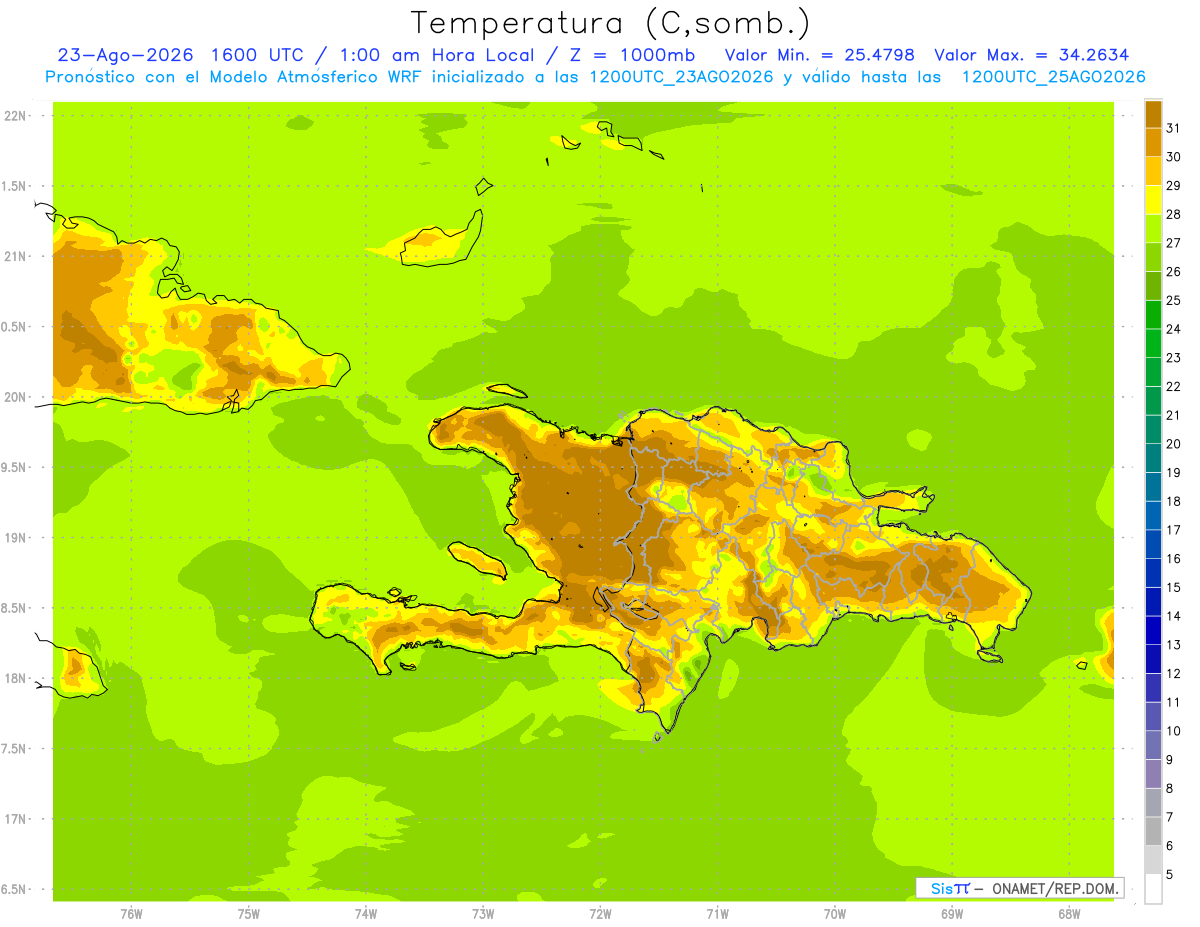Click the '75W' longitude axis label
The image size is (1200, 927).
[x=249, y=913]
